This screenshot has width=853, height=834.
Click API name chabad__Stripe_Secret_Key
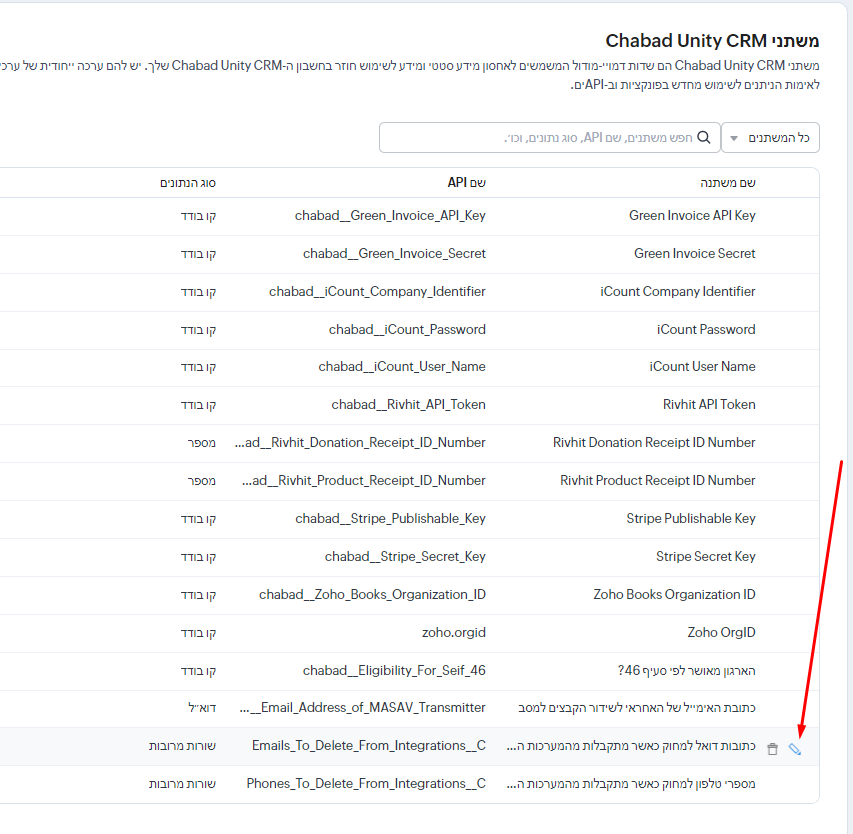tap(405, 557)
